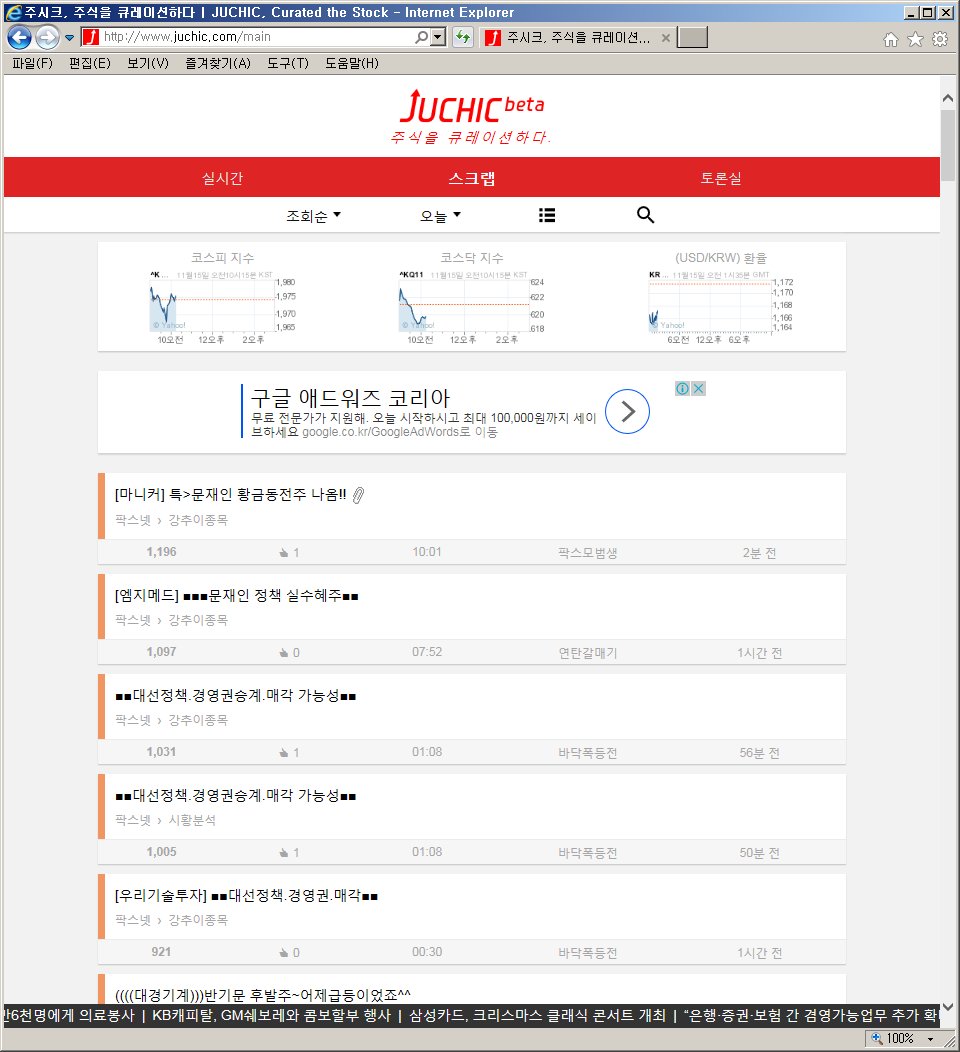The image size is (960, 1052).
Task: Click the scrollbar up arrow
Action: tap(948, 99)
